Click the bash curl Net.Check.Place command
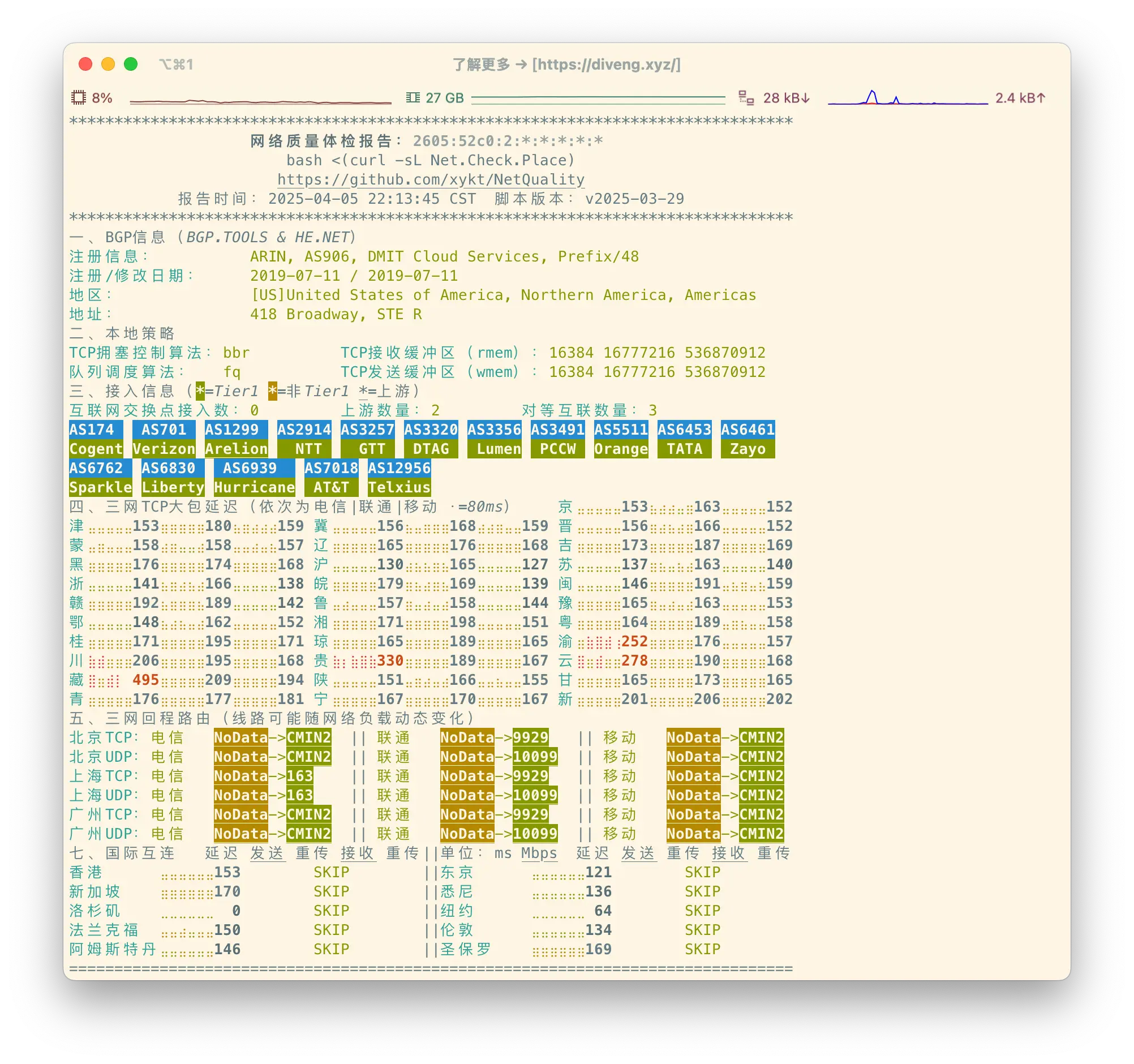The image size is (1134, 1064). click(431, 160)
